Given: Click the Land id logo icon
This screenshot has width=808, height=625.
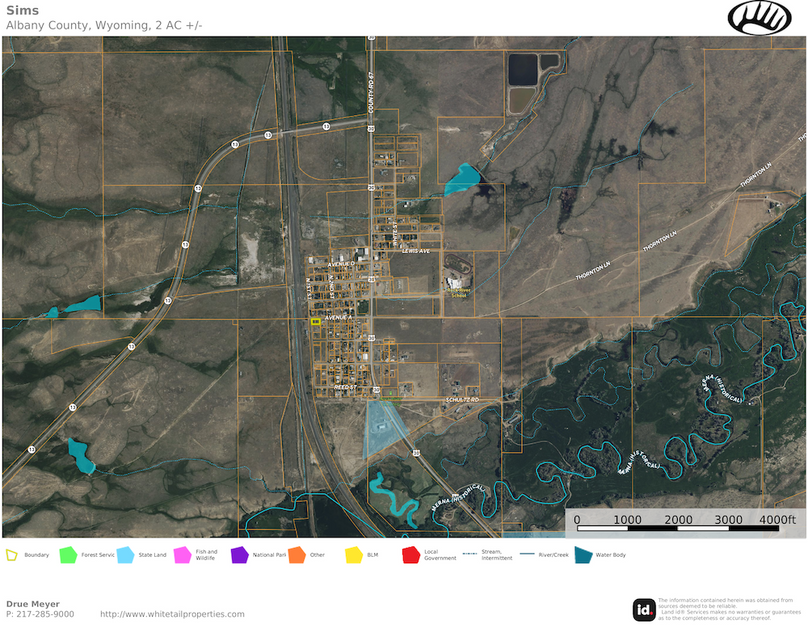Looking at the screenshot, I should click(x=644, y=608).
